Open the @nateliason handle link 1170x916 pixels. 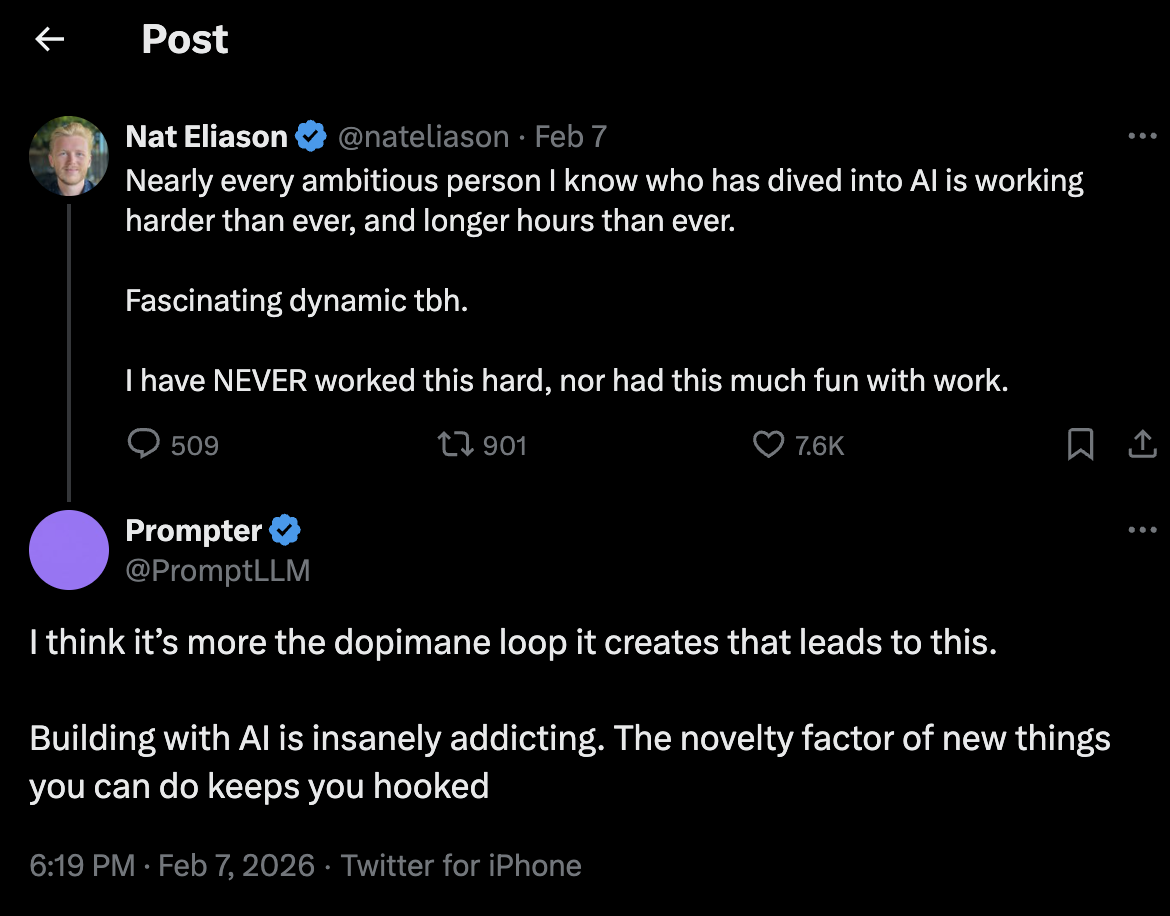423,136
